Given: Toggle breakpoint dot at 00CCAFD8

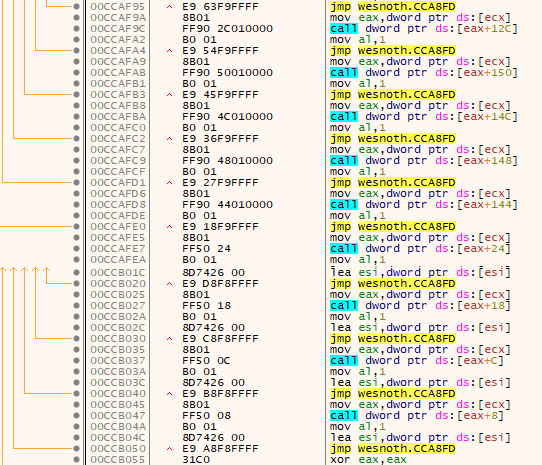Looking at the screenshot, I should pyautogui.click(x=76, y=205).
